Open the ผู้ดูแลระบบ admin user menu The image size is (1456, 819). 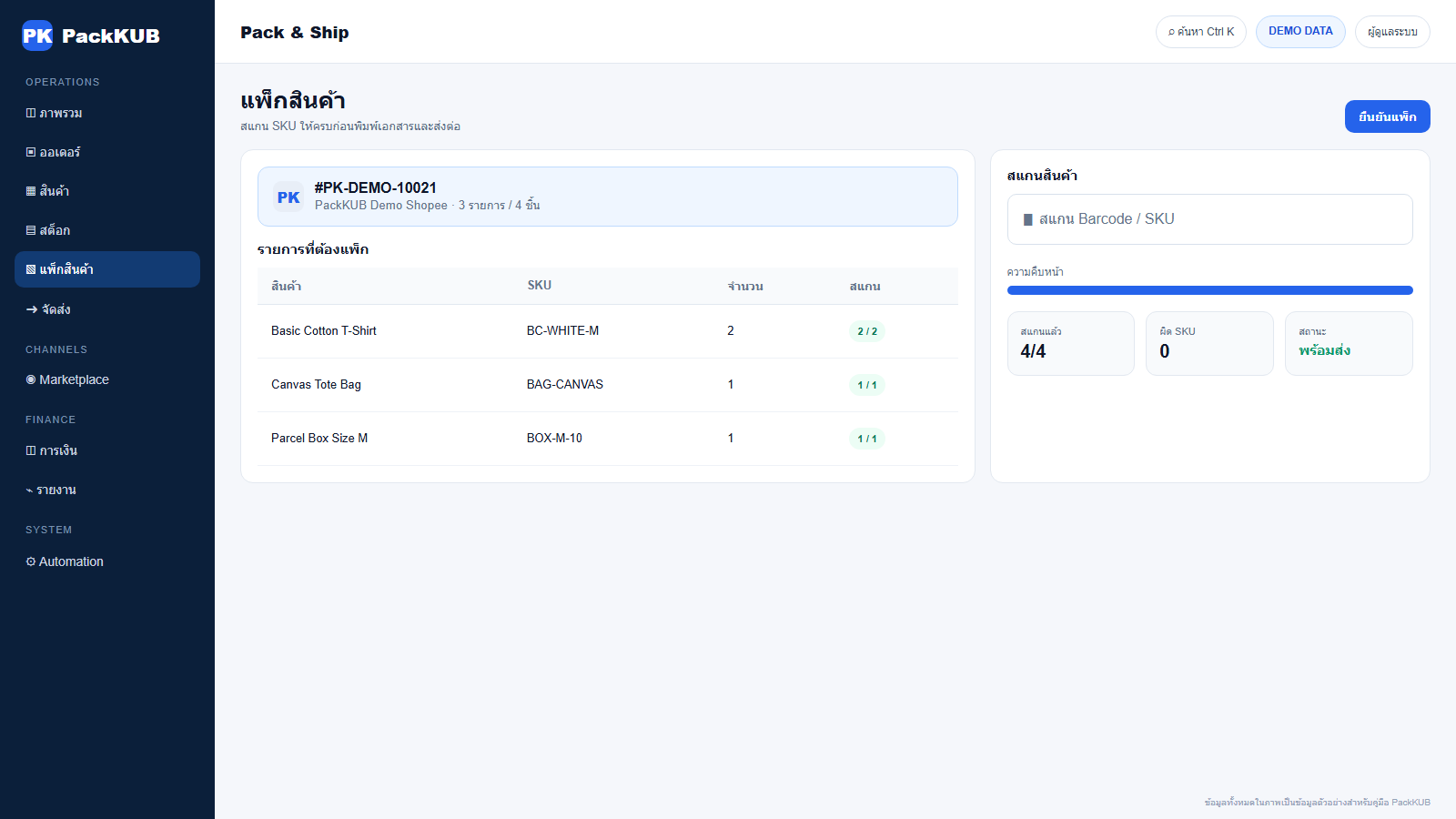pos(1392,32)
